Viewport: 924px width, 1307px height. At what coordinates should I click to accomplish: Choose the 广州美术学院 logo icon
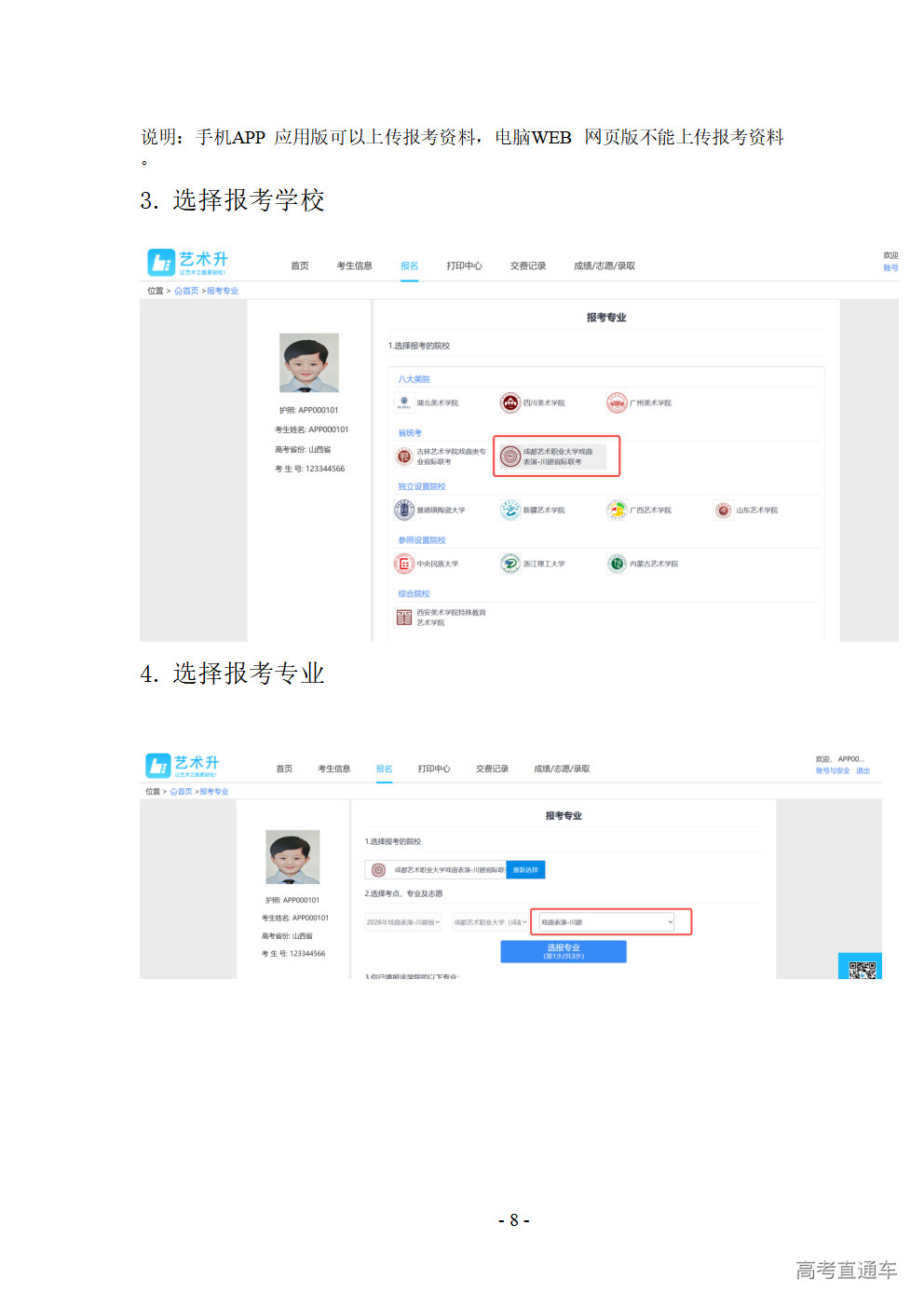[x=617, y=402]
